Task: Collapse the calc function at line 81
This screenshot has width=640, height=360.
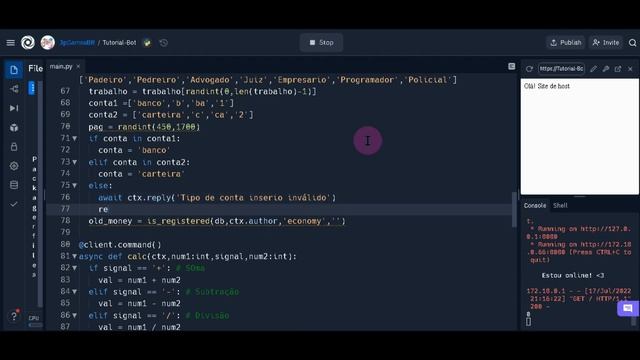Action: click(x=75, y=257)
